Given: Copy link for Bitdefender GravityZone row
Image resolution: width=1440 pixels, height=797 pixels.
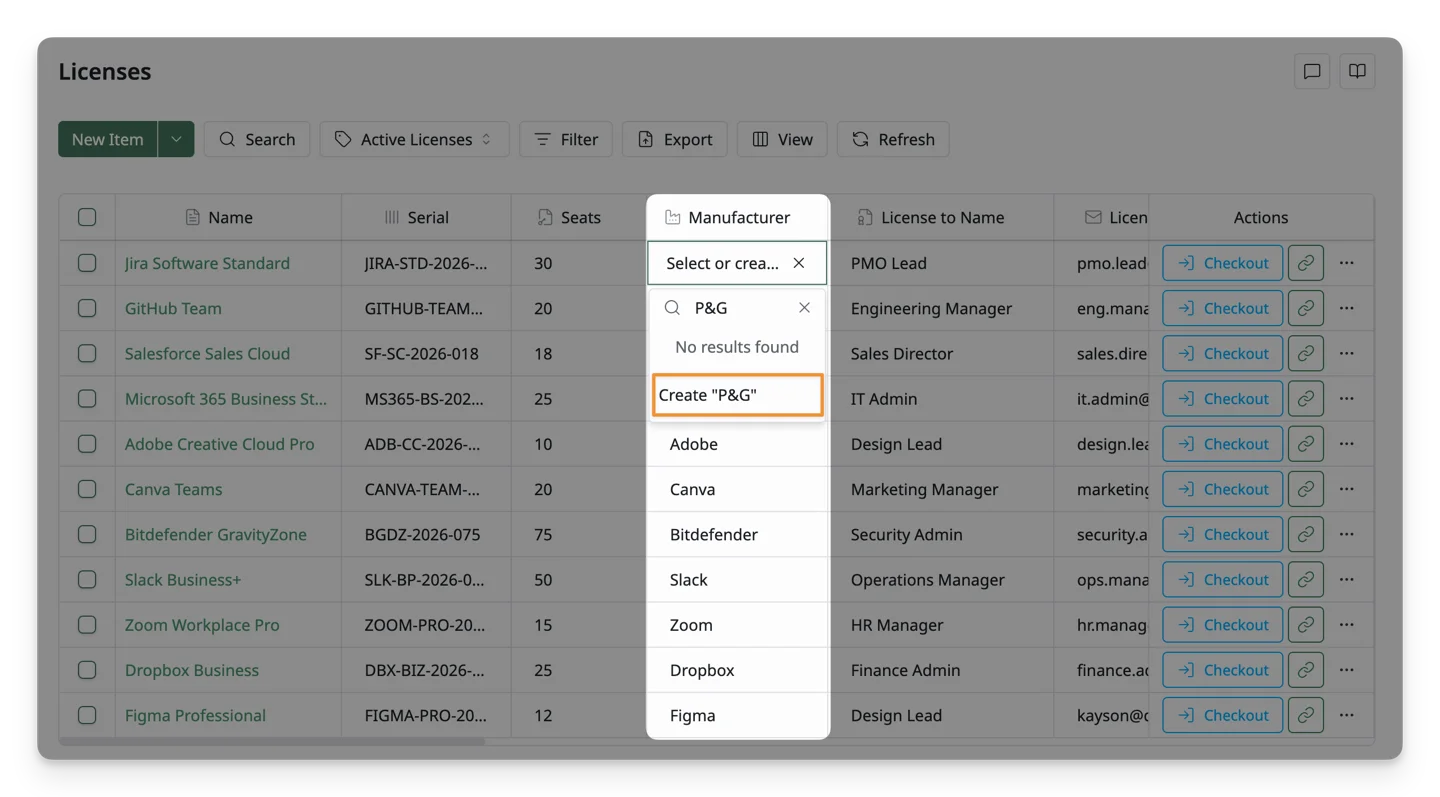Looking at the screenshot, I should [1306, 534].
